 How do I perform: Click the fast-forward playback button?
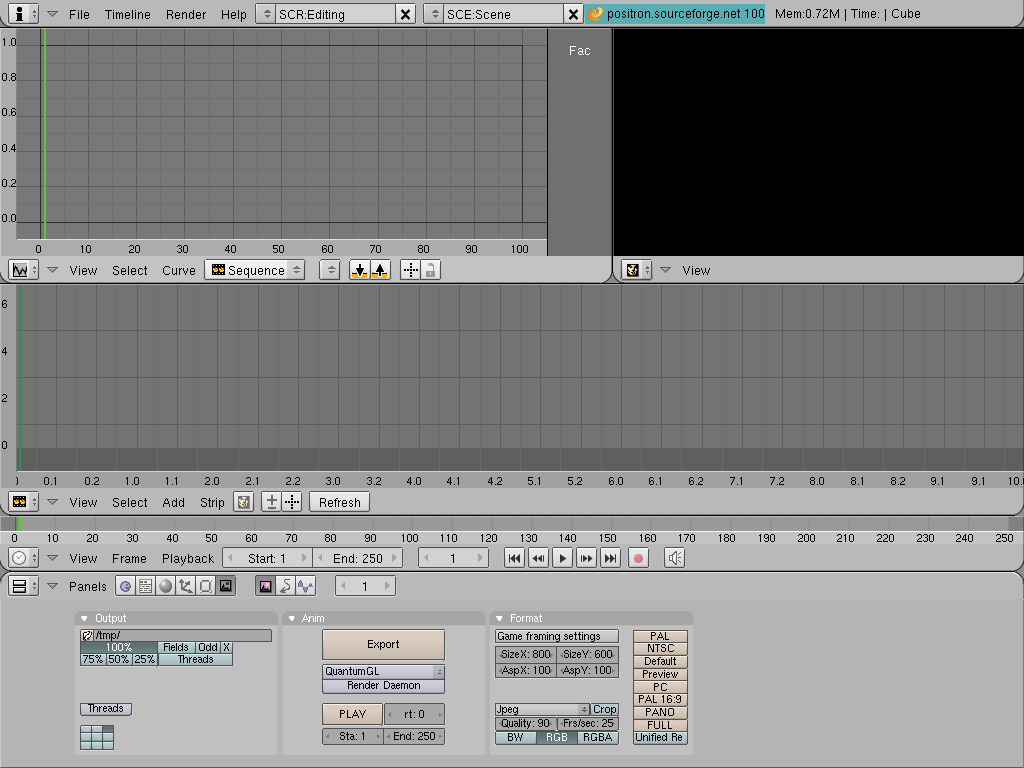[586, 558]
